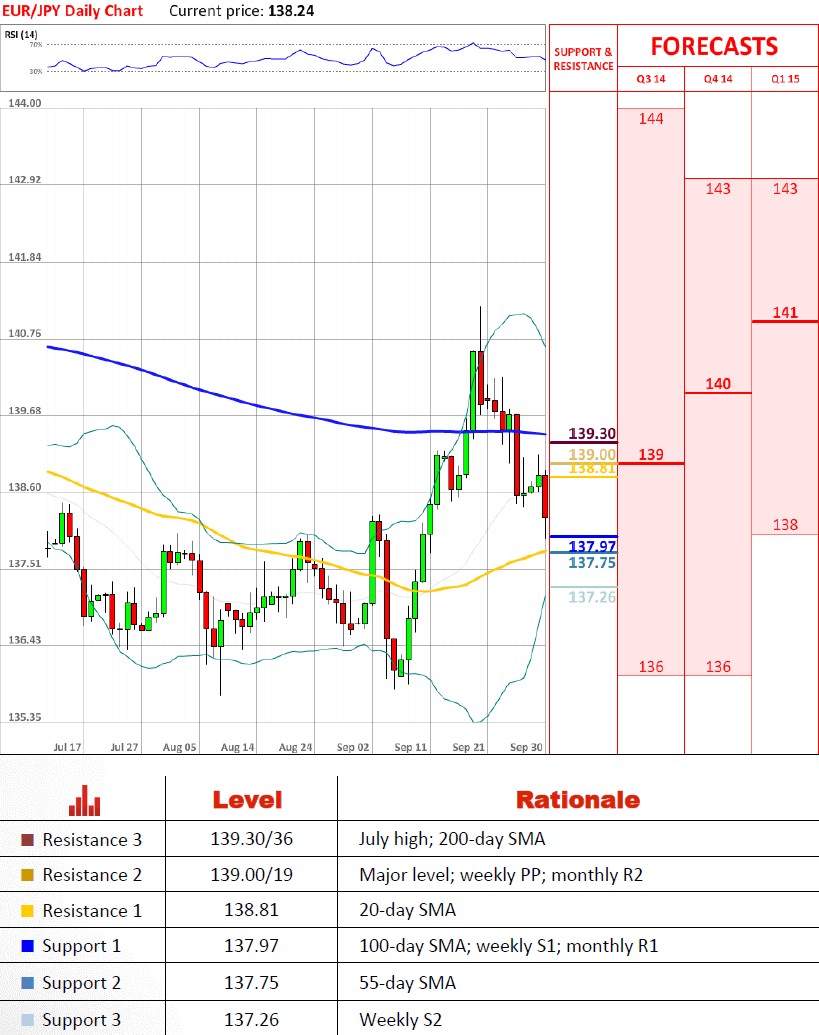Click the Aug 14 date label on x-axis
This screenshot has height=1035, width=819.
point(238,747)
